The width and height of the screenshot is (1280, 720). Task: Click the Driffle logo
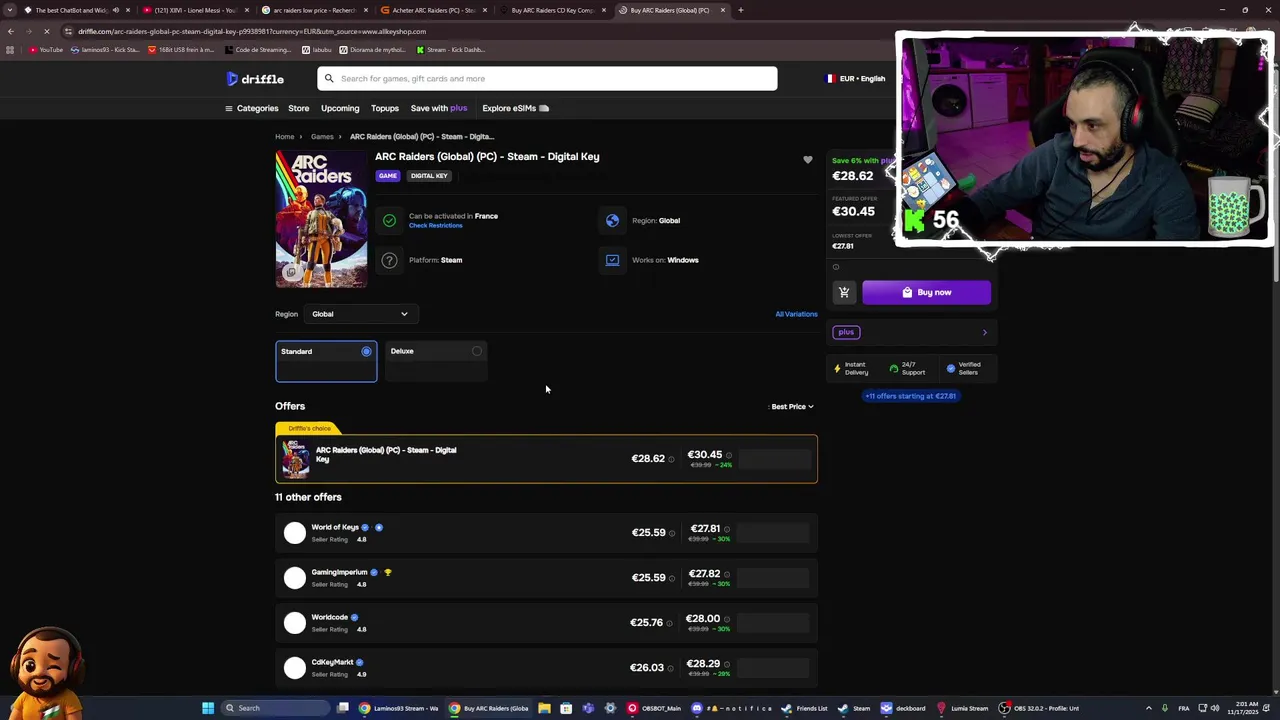tap(255, 79)
